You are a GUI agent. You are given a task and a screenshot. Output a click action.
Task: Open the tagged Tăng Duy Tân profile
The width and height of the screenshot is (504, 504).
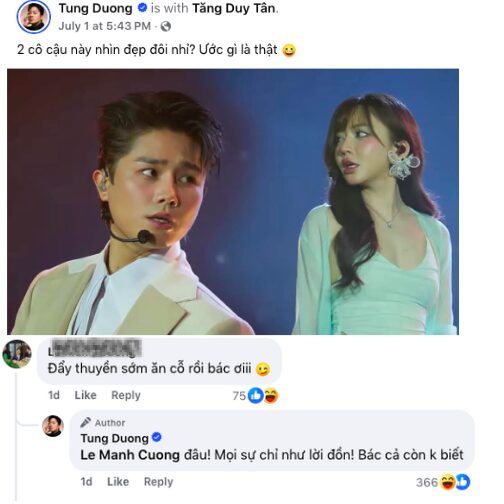click(234, 9)
